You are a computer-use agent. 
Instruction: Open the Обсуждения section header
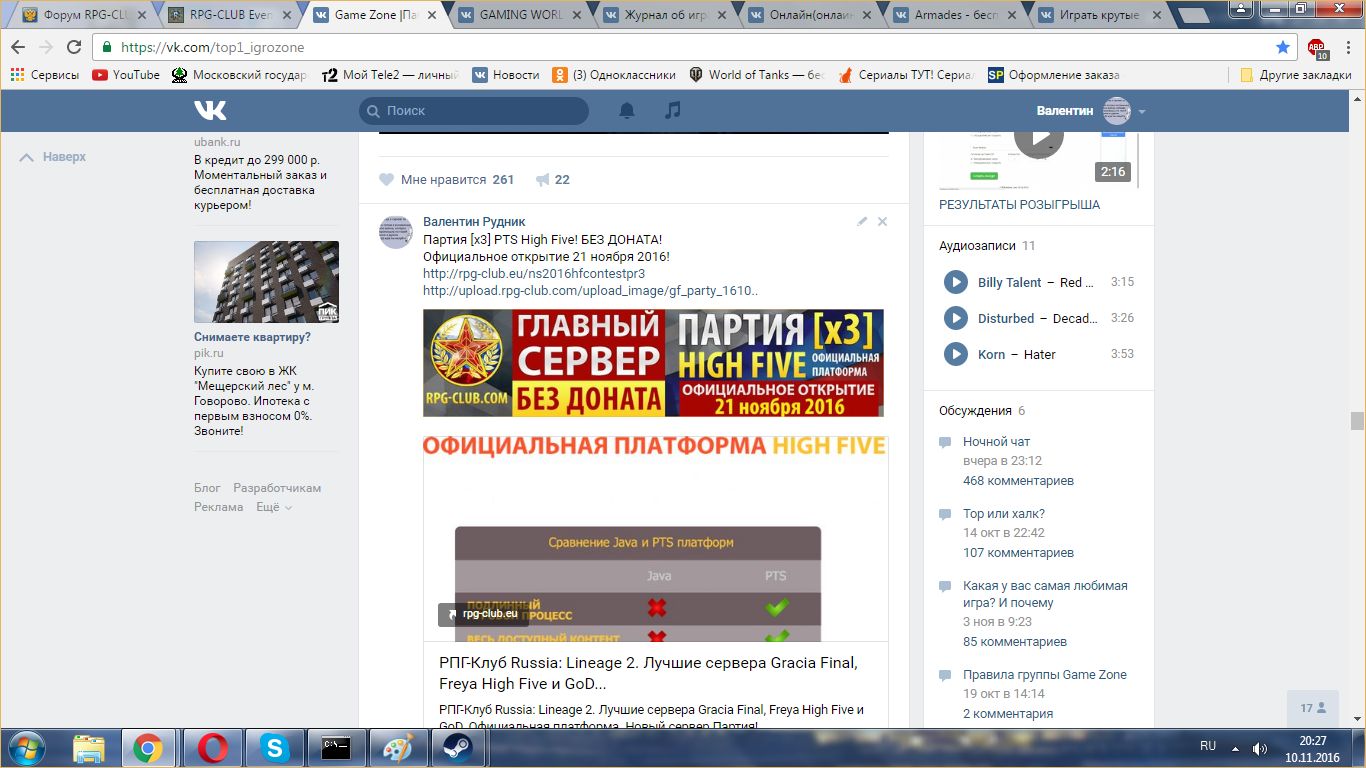point(975,411)
